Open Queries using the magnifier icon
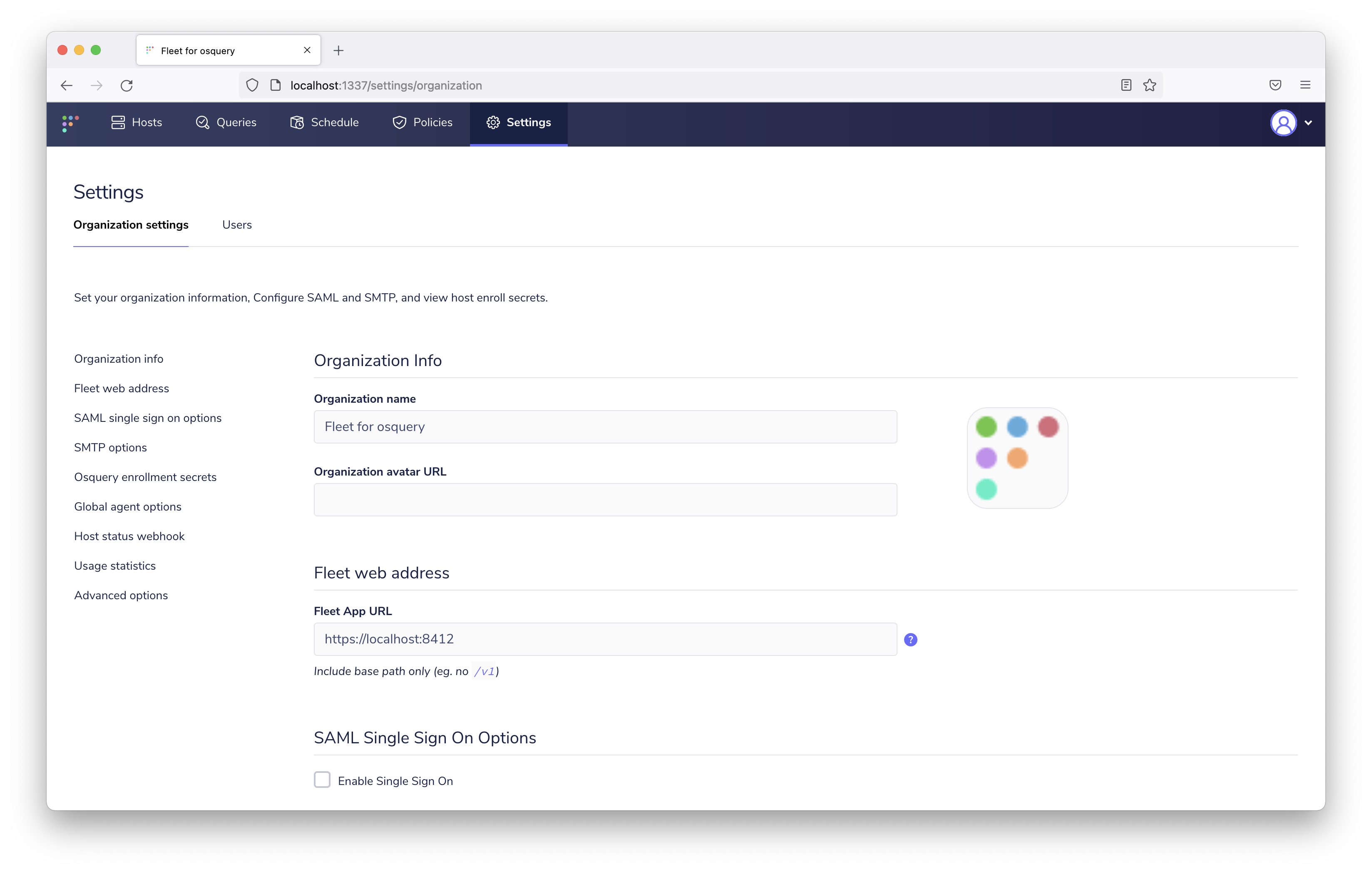This screenshot has width=1372, height=872. pos(203,122)
